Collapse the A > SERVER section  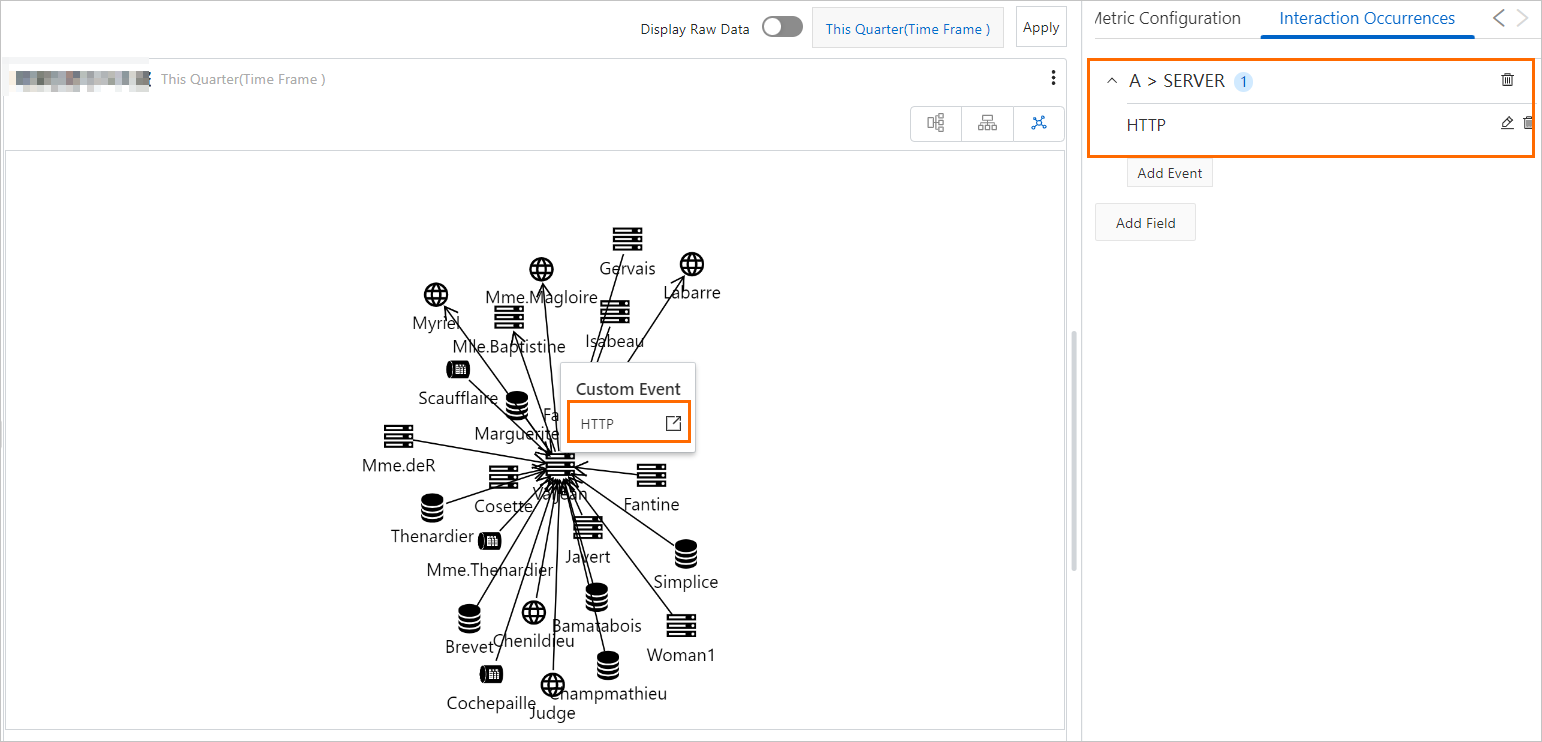pos(1111,81)
